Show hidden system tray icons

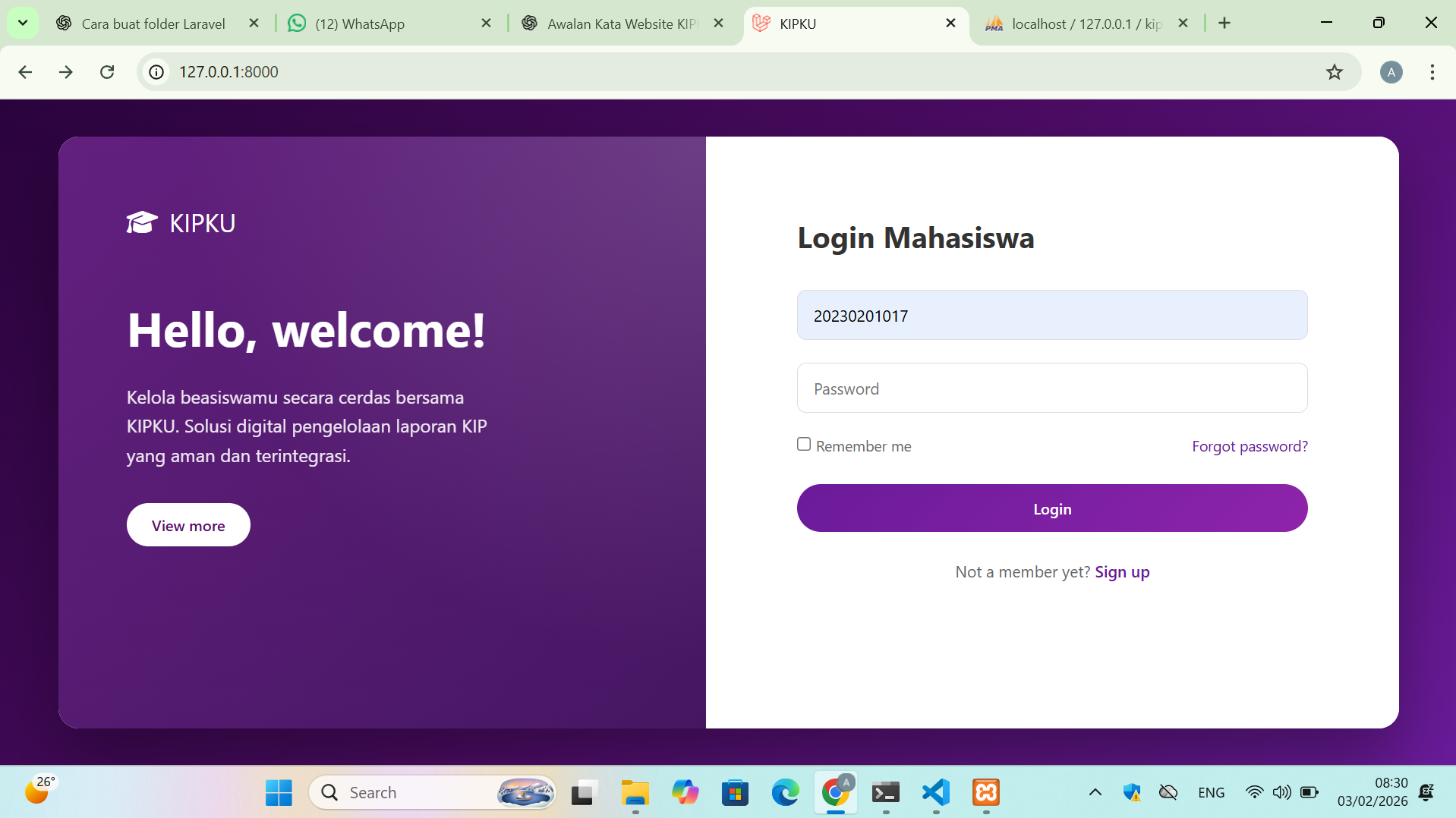pyautogui.click(x=1095, y=792)
